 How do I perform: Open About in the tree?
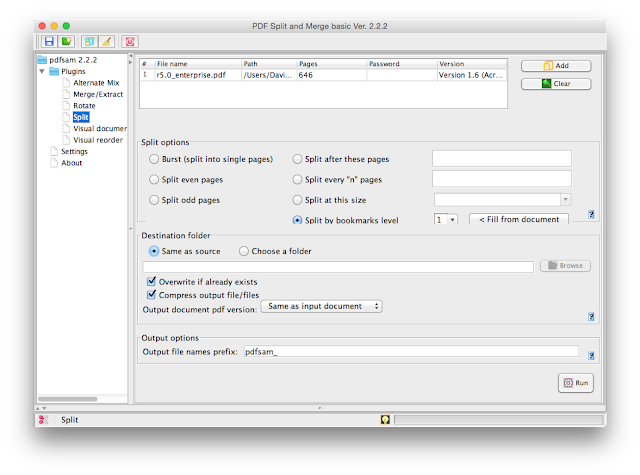click(x=71, y=163)
